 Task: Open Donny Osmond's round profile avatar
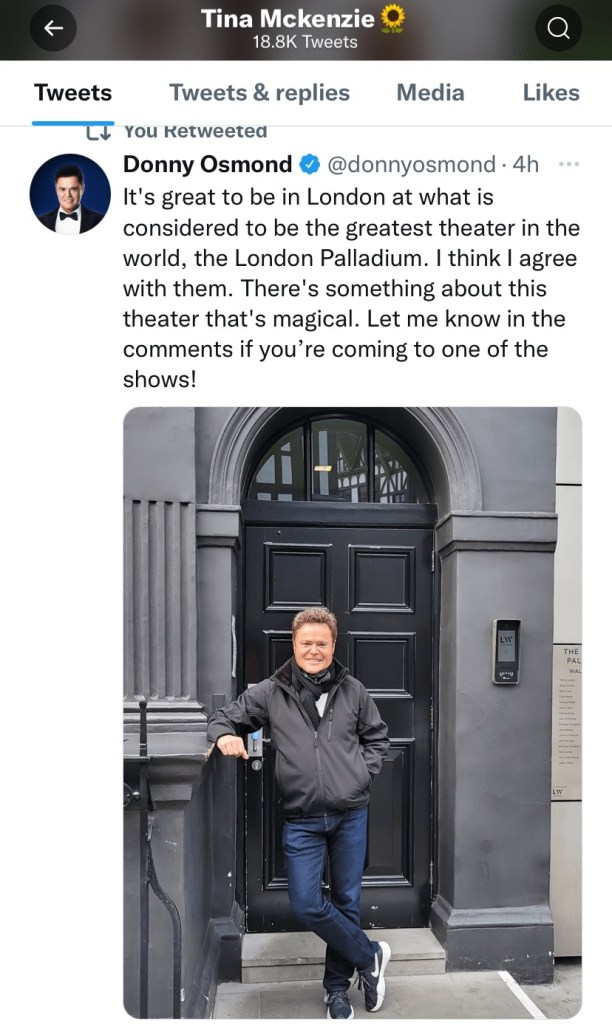click(70, 194)
